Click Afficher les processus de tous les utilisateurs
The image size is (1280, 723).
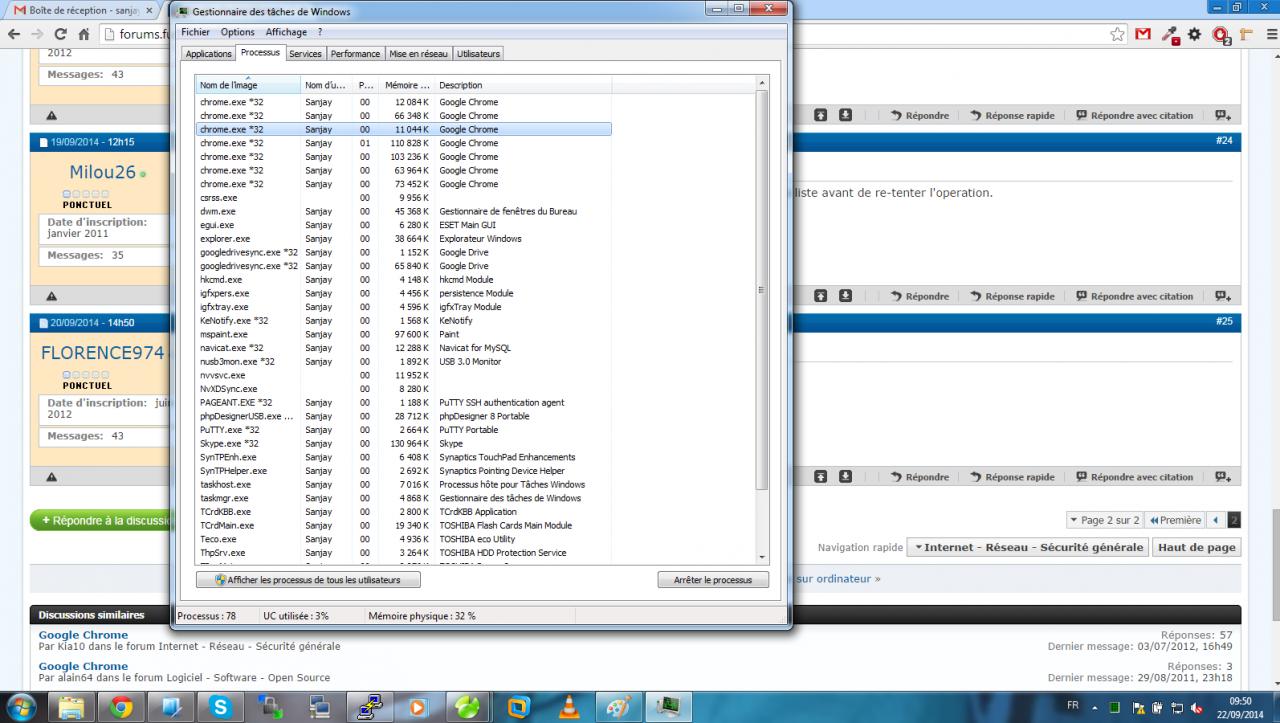309,580
